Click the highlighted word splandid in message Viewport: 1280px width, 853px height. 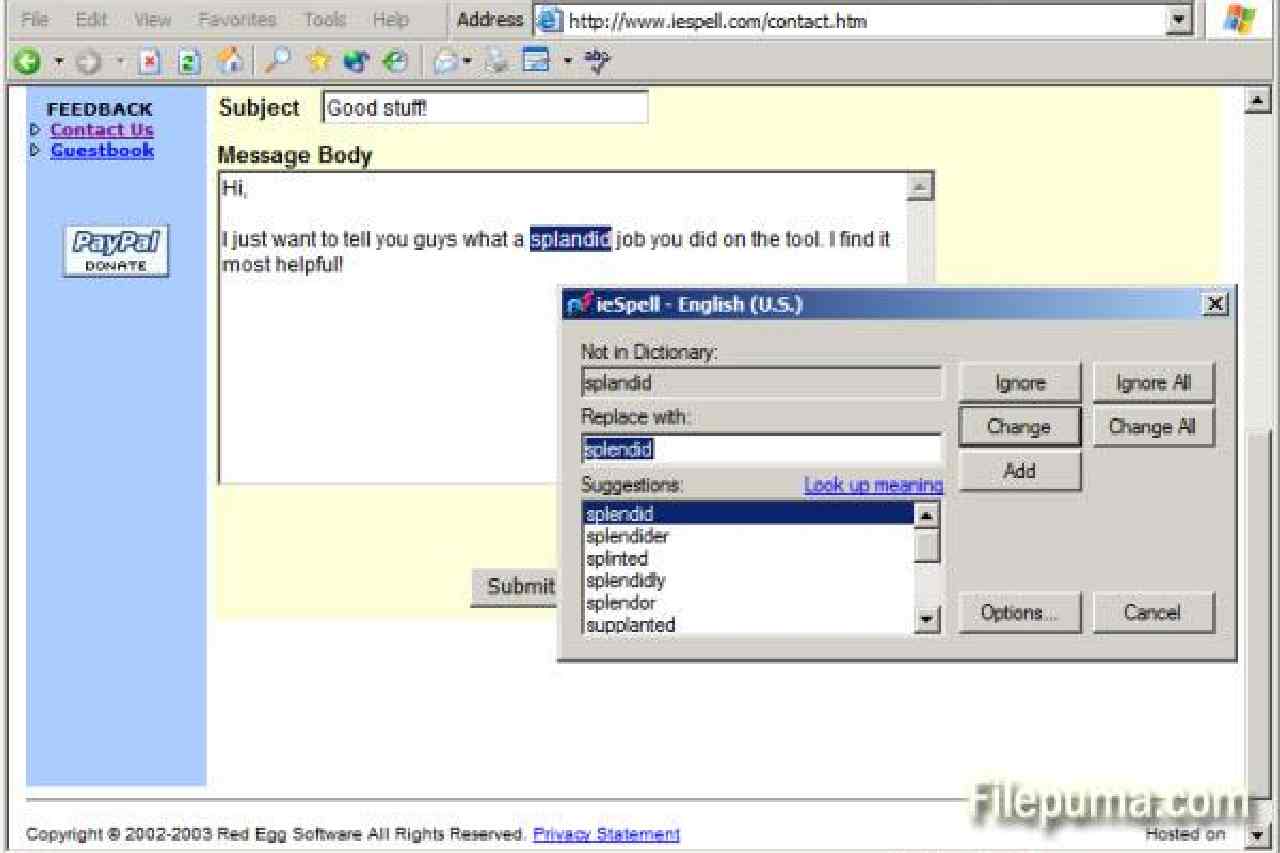click(x=570, y=240)
